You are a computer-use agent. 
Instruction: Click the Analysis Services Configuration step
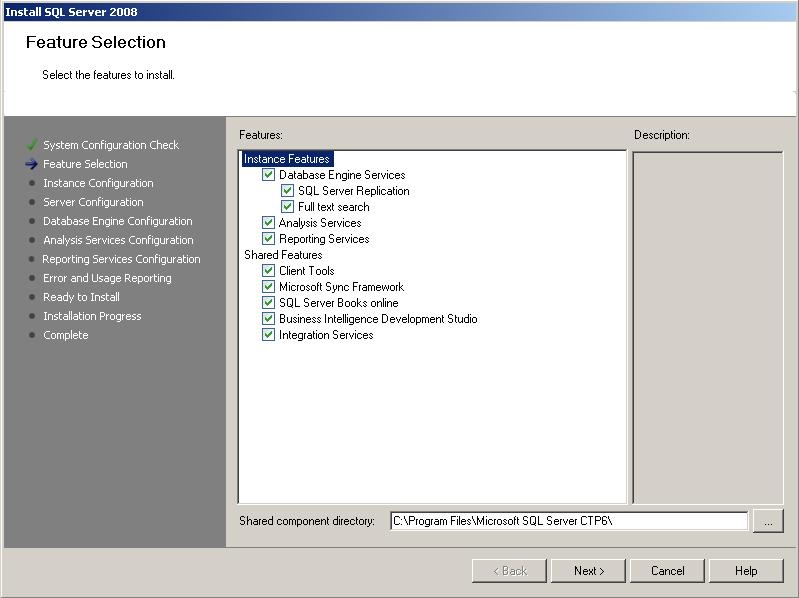point(118,240)
